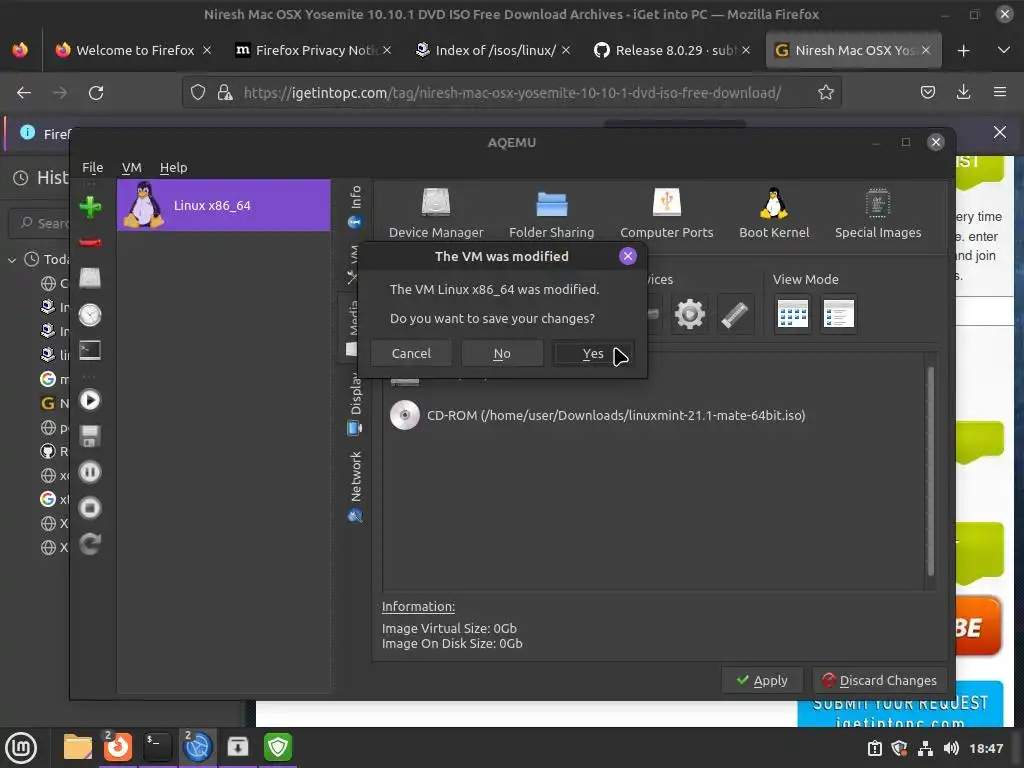Image resolution: width=1024 pixels, height=768 pixels.
Task: Open Special Images section
Action: tap(878, 214)
